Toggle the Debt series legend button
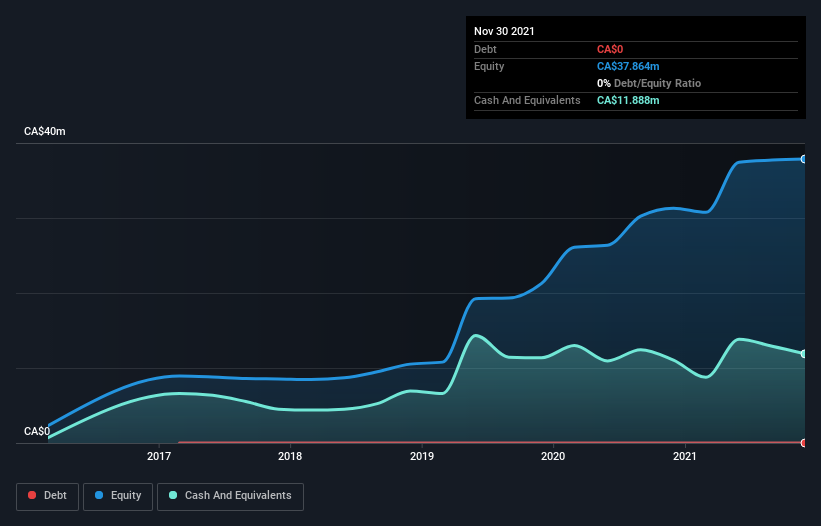 pyautogui.click(x=47, y=496)
